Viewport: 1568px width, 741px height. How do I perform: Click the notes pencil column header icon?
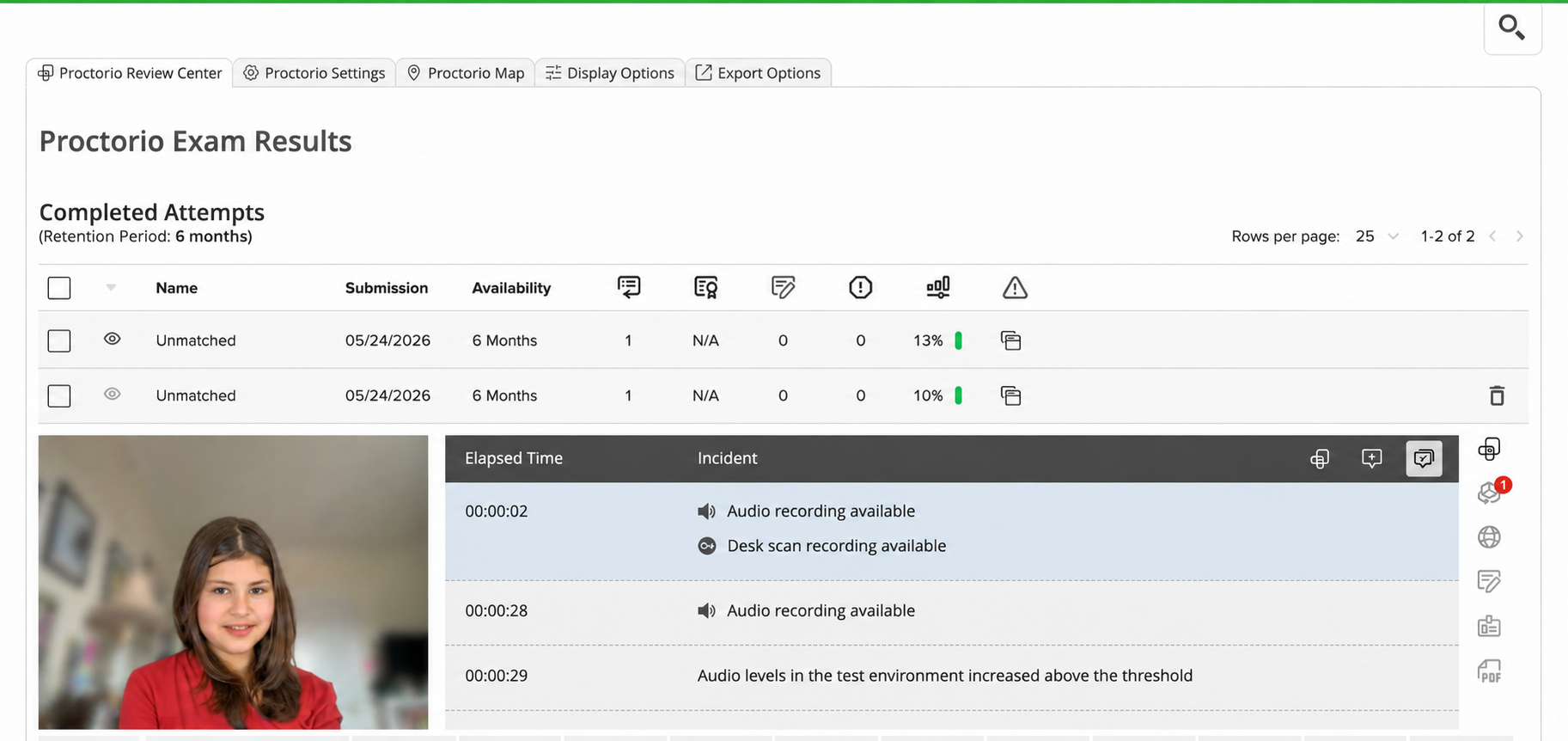pyautogui.click(x=783, y=287)
